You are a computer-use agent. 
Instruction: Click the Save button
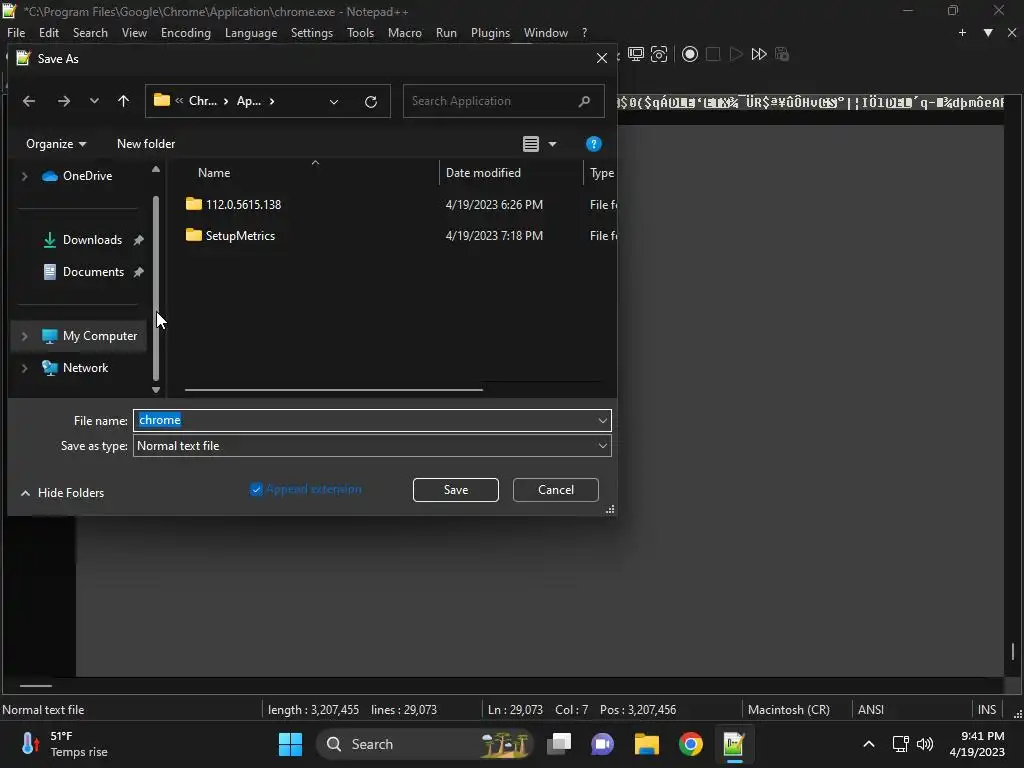[x=456, y=490]
